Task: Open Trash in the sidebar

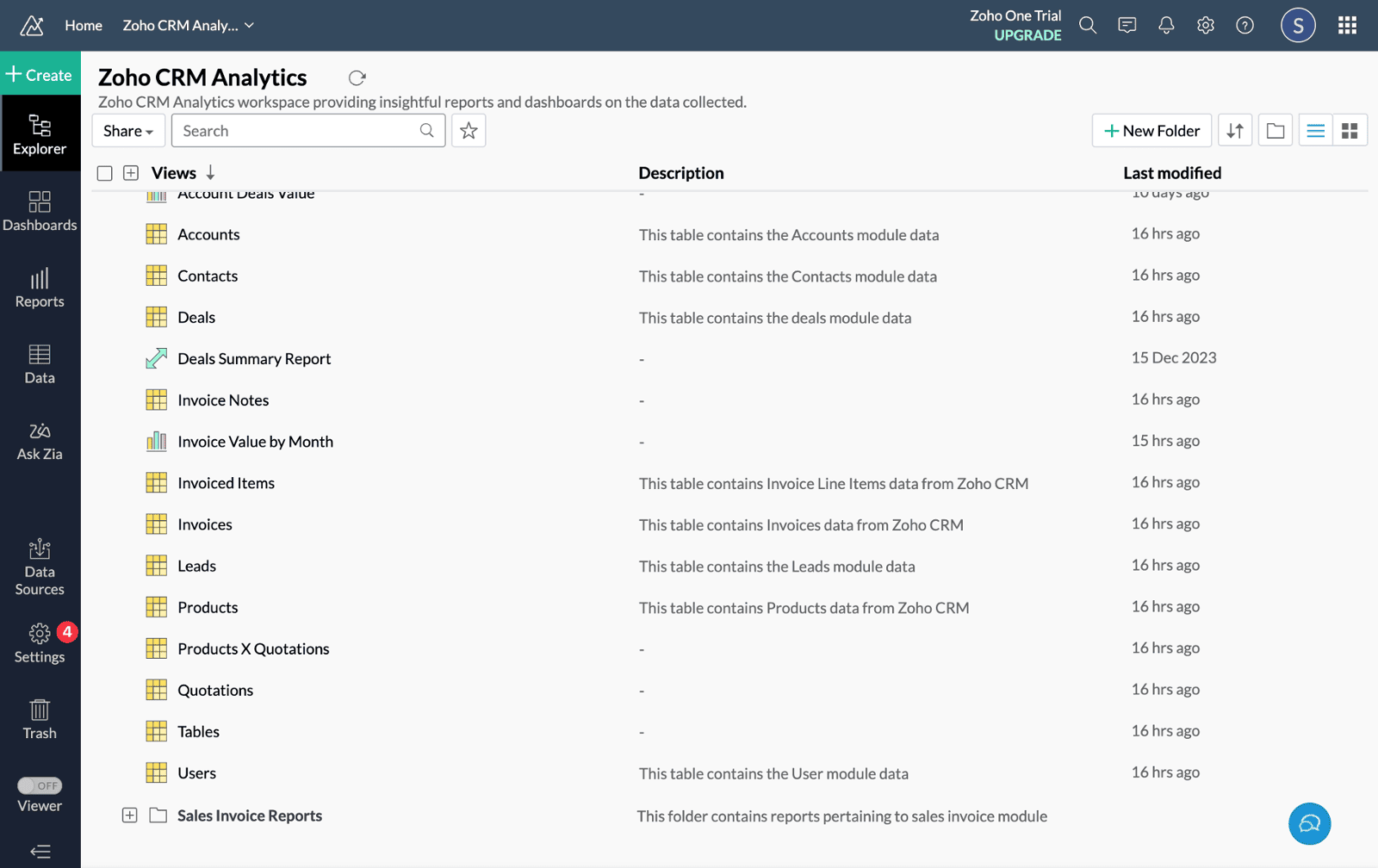Action: pos(40,720)
